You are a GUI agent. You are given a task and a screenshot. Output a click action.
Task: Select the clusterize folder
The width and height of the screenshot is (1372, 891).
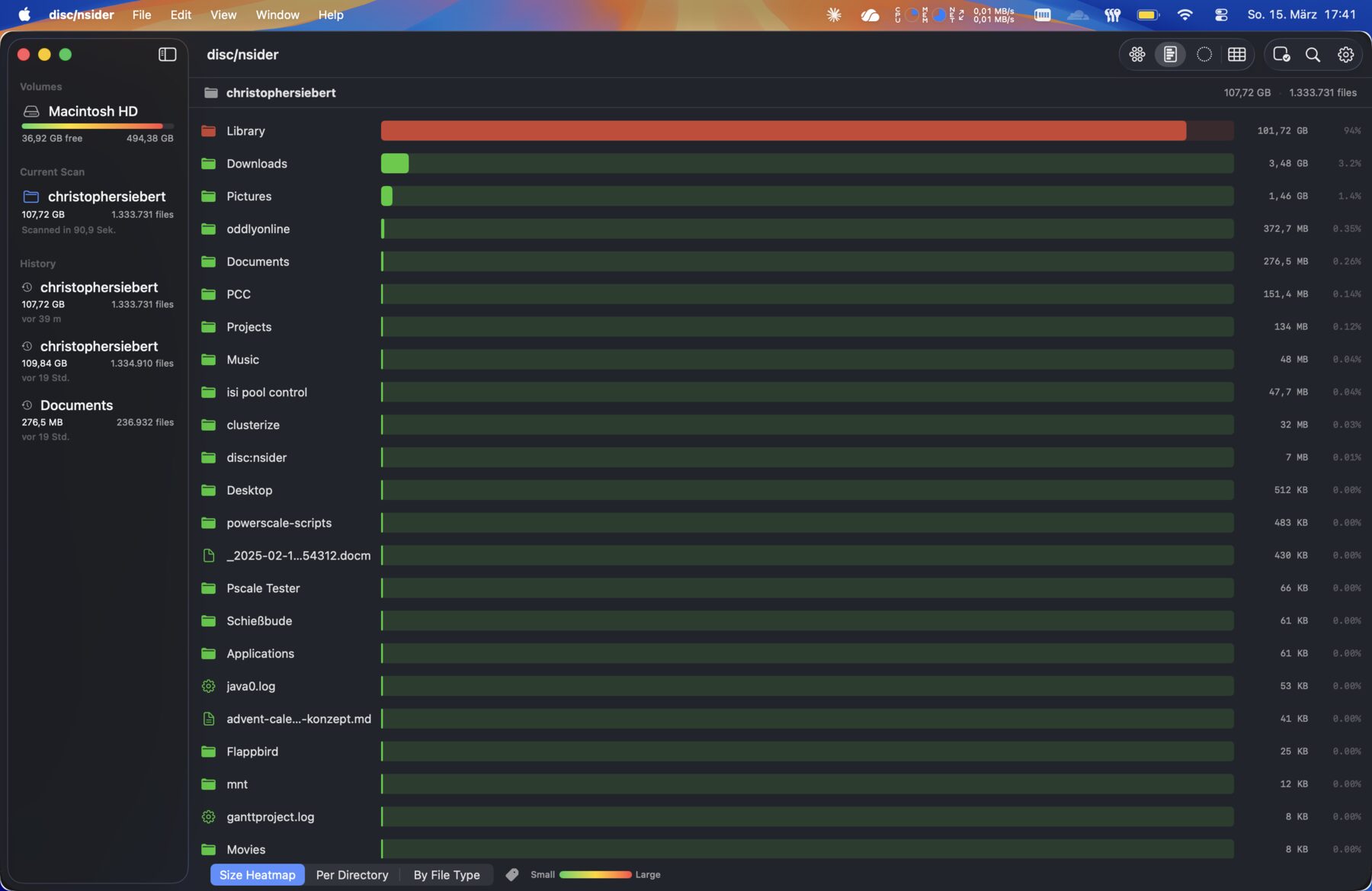[x=781, y=425]
